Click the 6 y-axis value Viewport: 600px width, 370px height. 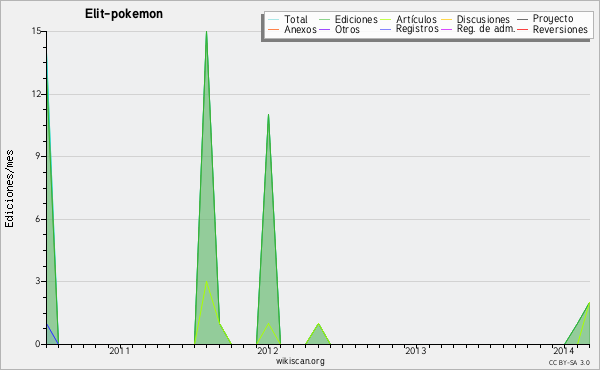click(38, 219)
